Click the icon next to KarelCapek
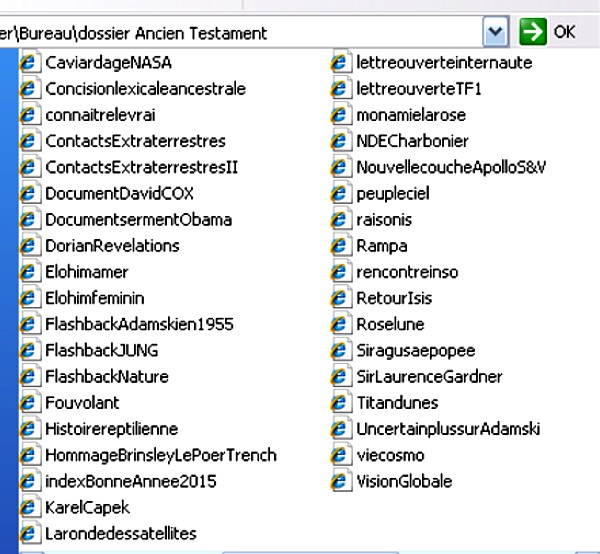600x554 pixels. point(30,507)
